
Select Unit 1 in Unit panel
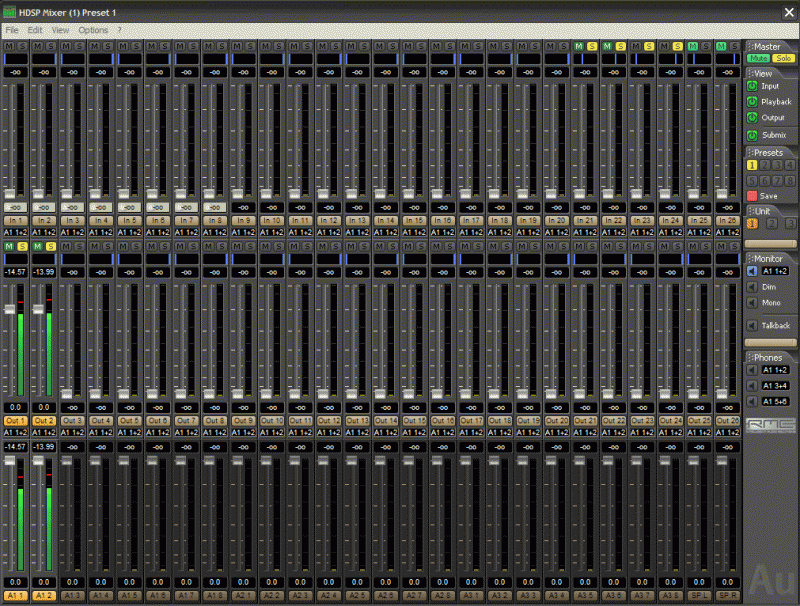pyautogui.click(x=753, y=223)
